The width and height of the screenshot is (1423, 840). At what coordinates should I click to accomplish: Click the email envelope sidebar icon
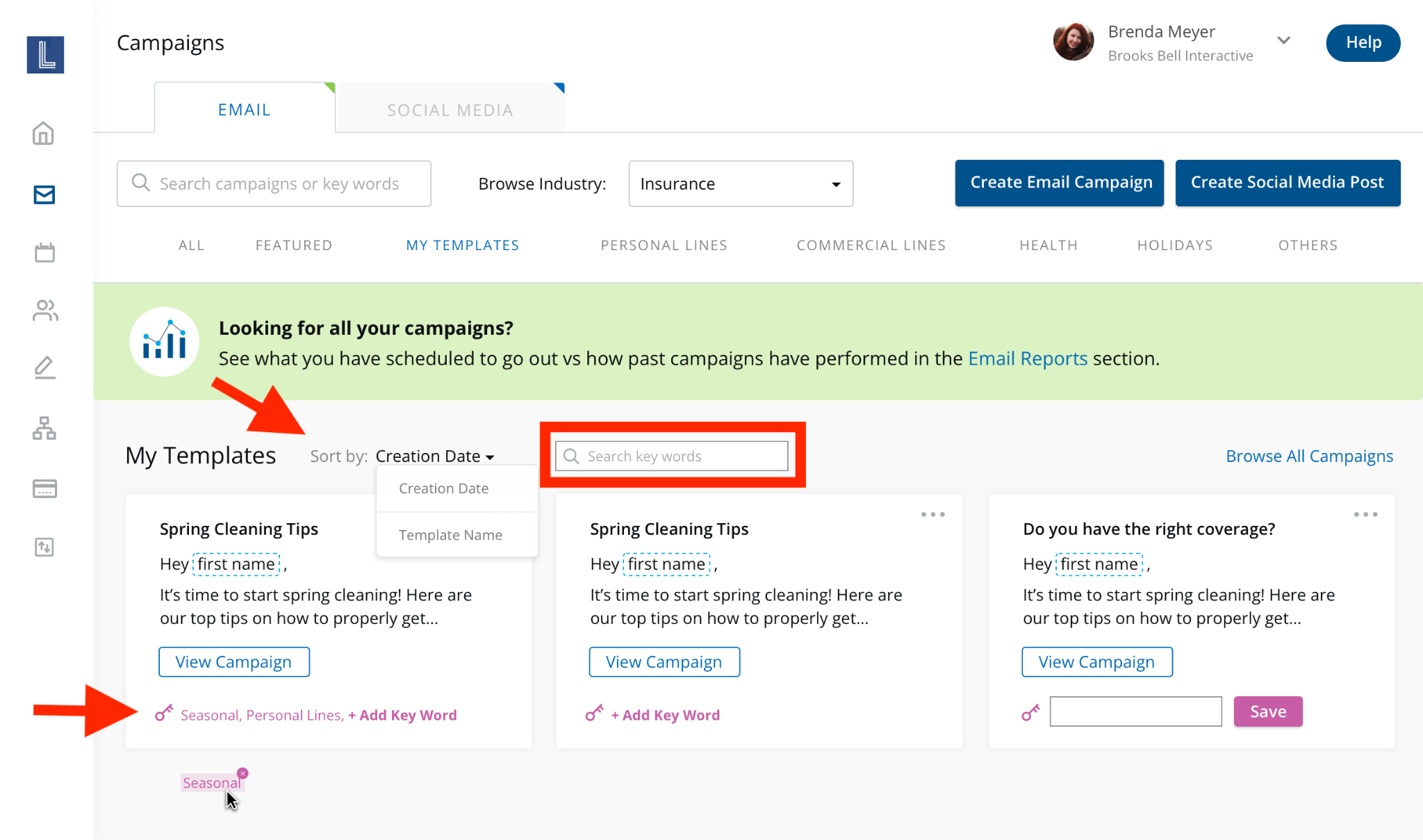(44, 195)
